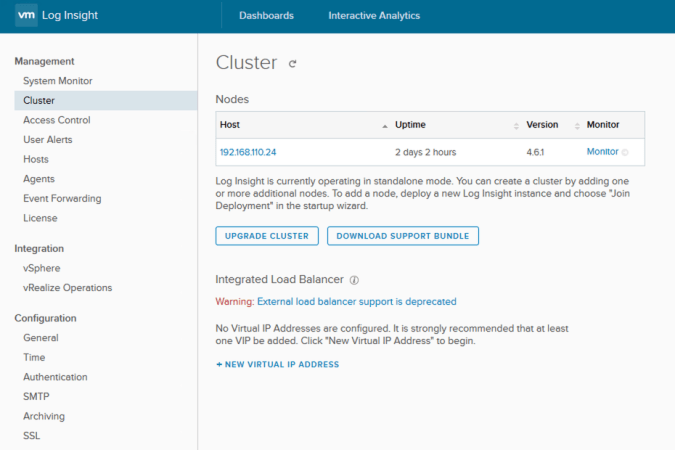
Task: Click the uptime value 2 days 2 hours
Action: (425, 152)
